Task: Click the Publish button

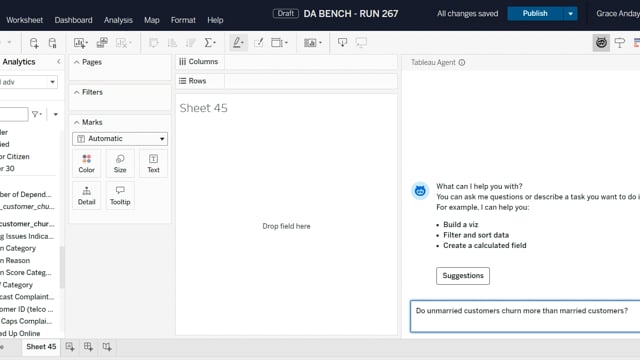Action: click(535, 13)
